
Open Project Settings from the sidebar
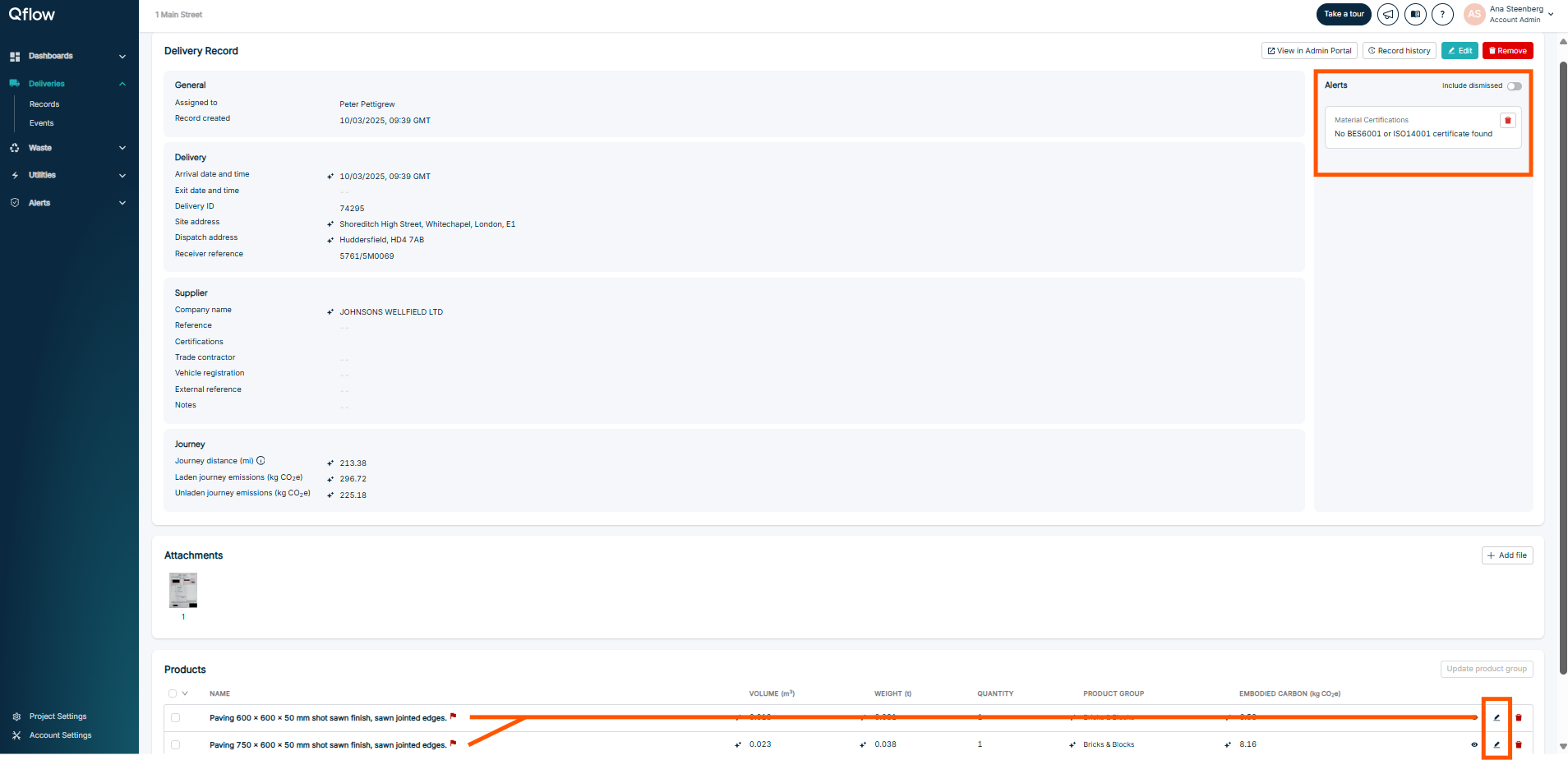58,716
